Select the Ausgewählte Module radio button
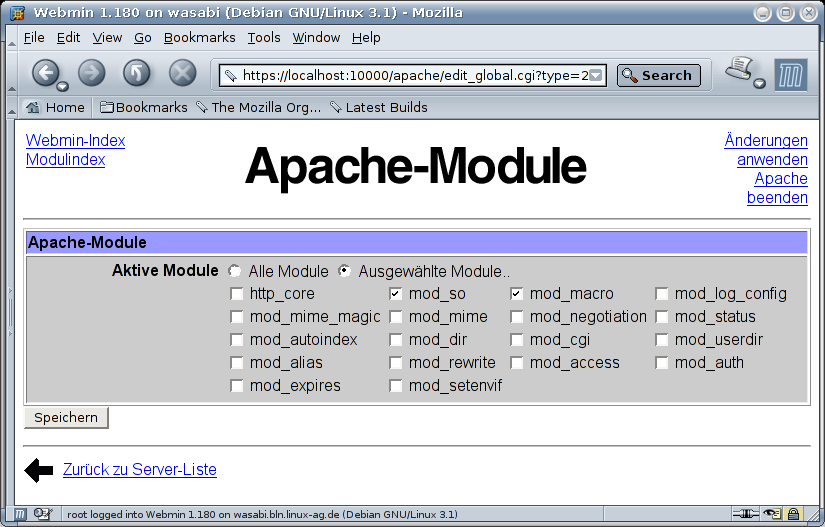The image size is (825, 527). [345, 271]
